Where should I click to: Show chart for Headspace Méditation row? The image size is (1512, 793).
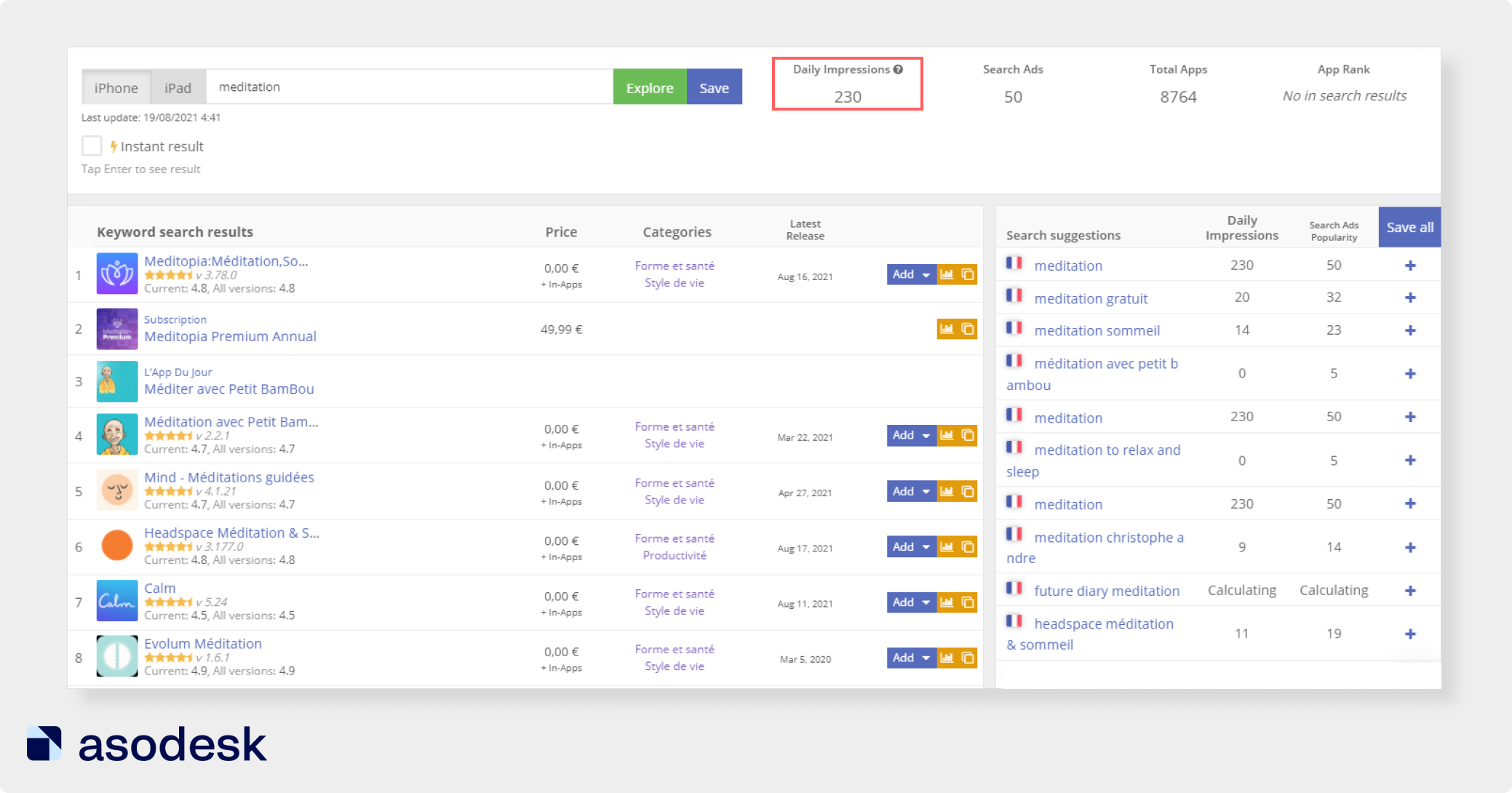click(946, 546)
